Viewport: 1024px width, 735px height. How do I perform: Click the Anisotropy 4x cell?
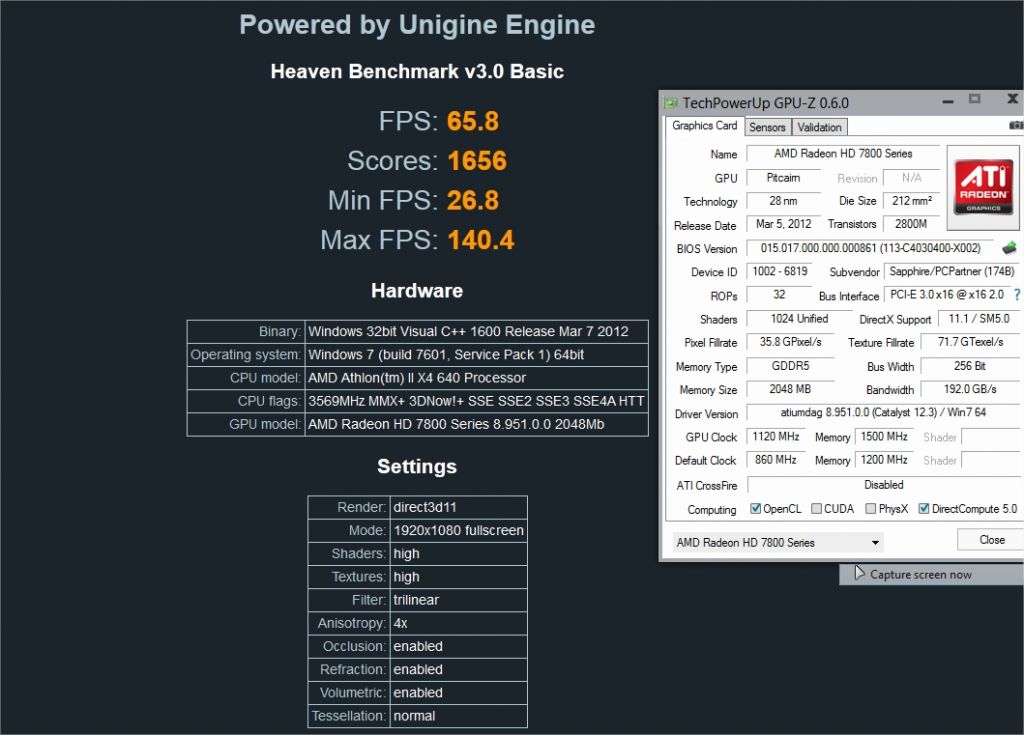[x=458, y=623]
